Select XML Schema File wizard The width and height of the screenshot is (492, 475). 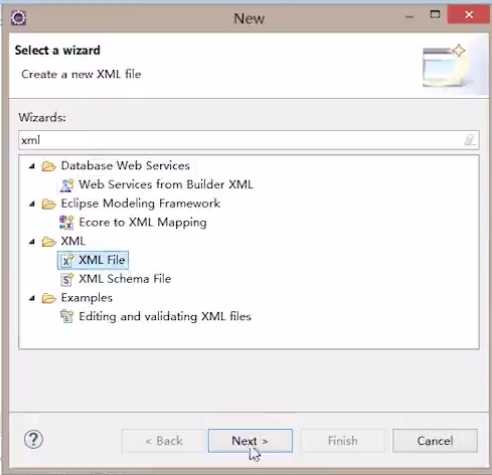point(125,279)
